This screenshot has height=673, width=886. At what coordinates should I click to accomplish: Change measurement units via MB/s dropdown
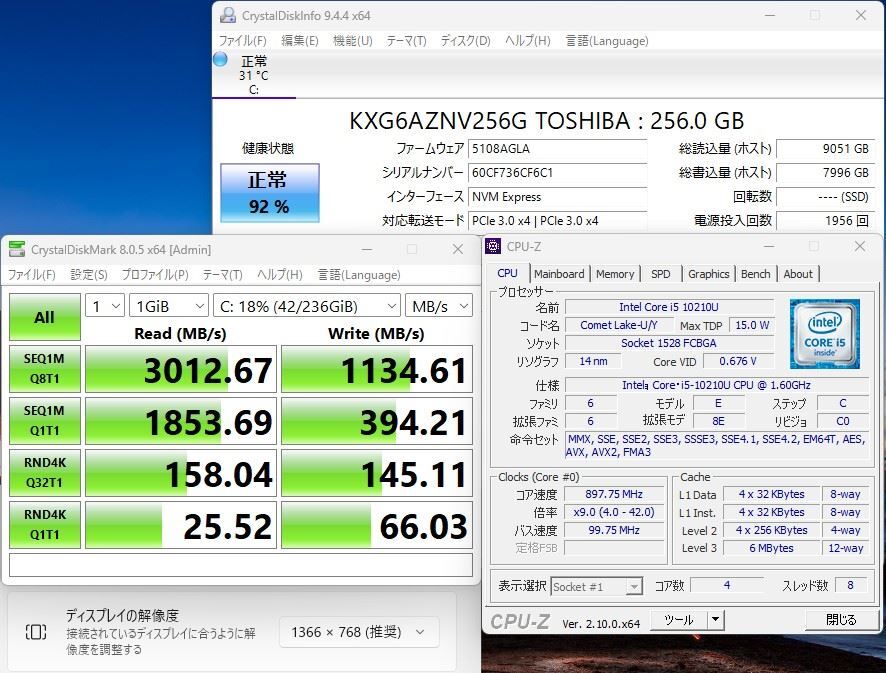pos(438,306)
